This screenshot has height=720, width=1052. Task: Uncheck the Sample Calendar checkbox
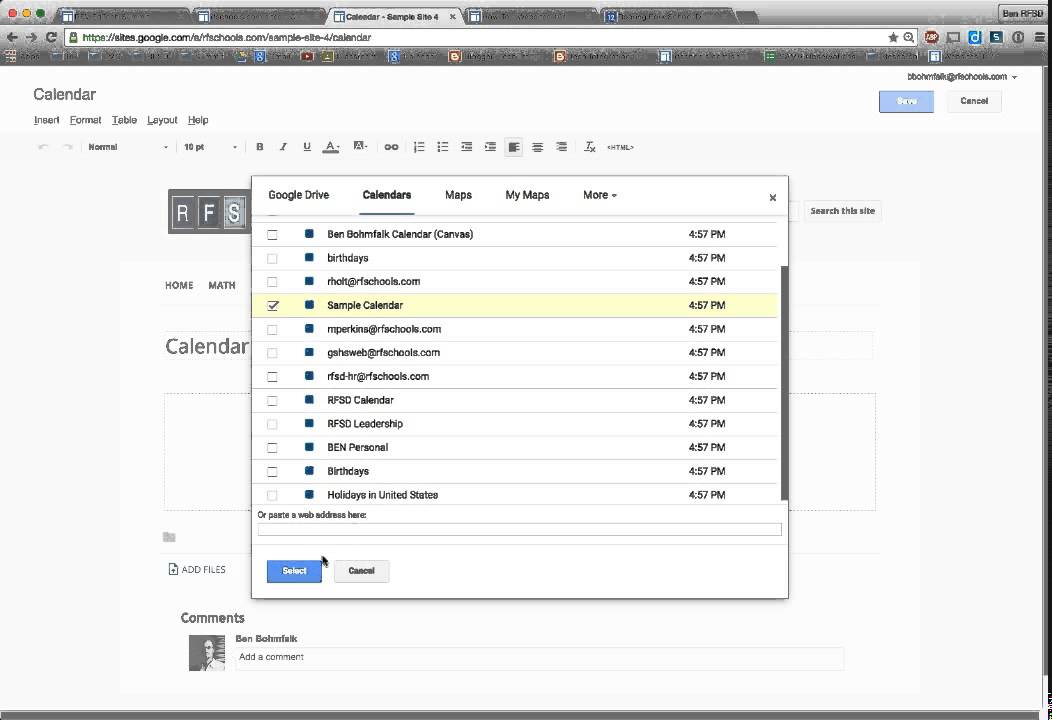tap(272, 305)
